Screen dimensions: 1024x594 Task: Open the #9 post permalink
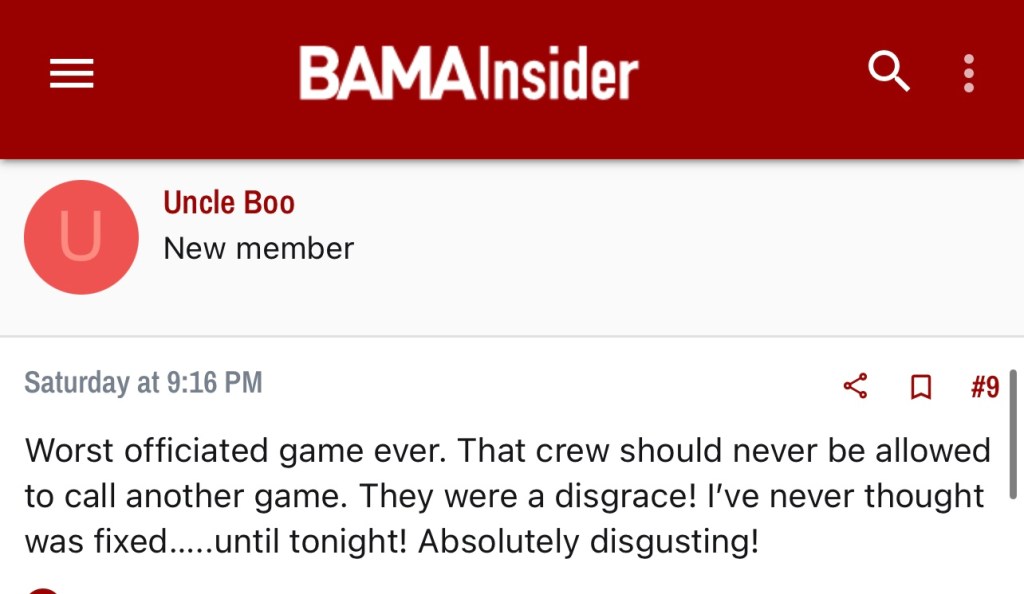click(985, 387)
